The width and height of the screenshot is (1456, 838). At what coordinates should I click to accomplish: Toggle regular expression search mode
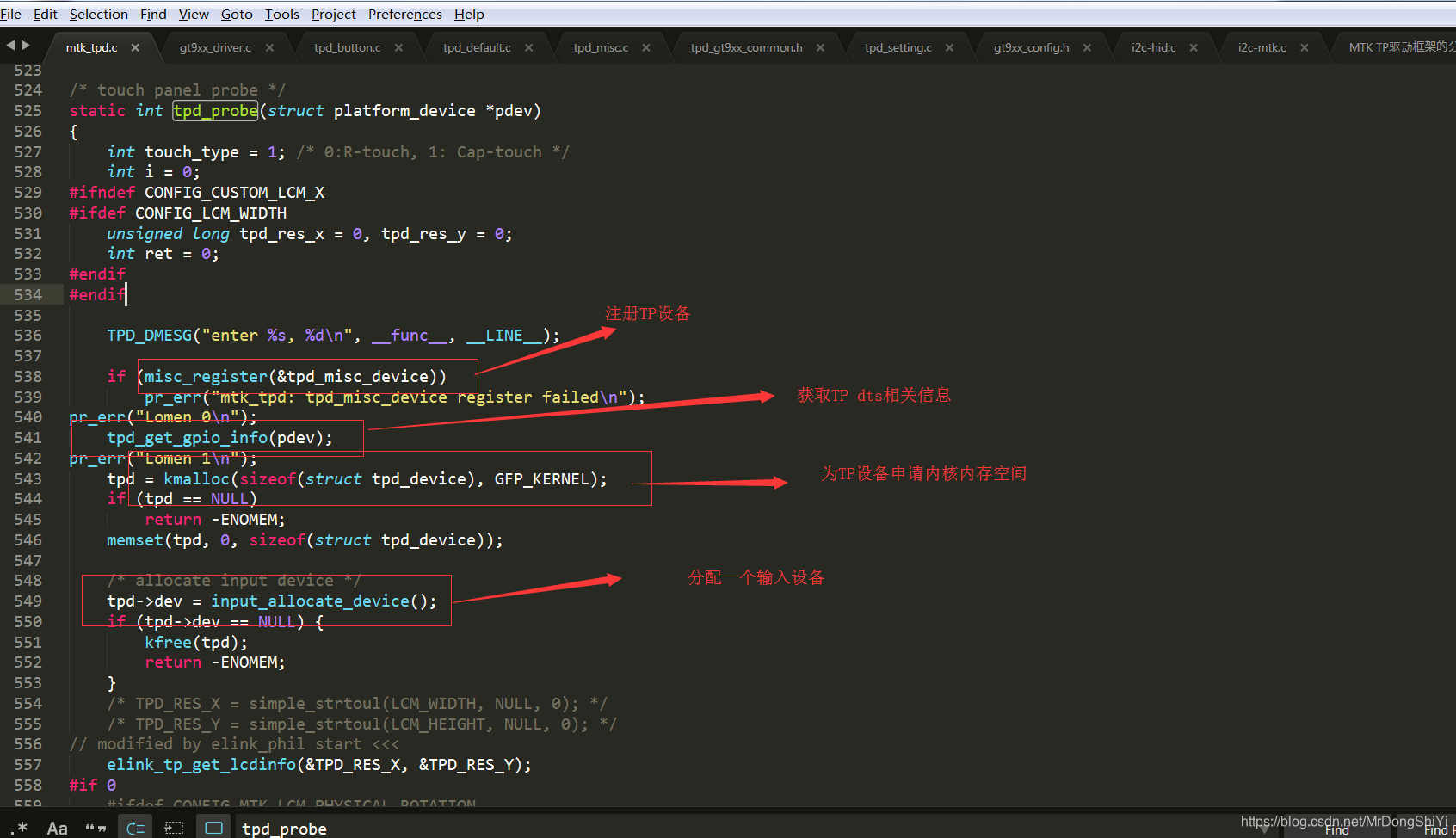click(x=20, y=828)
